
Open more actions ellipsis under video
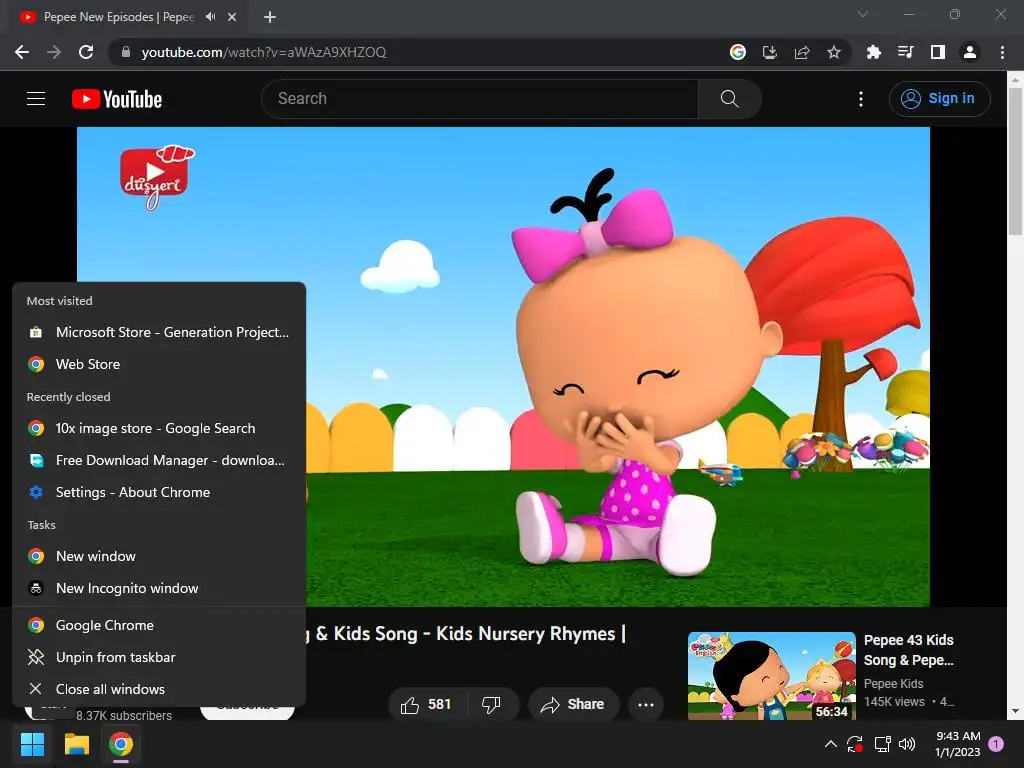[646, 705]
